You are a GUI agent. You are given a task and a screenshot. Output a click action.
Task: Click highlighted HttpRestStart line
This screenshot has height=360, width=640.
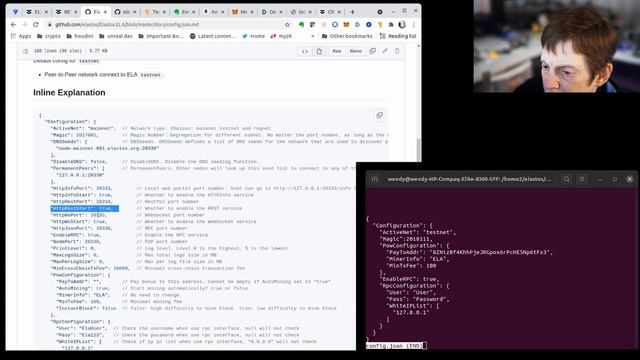tap(84, 209)
